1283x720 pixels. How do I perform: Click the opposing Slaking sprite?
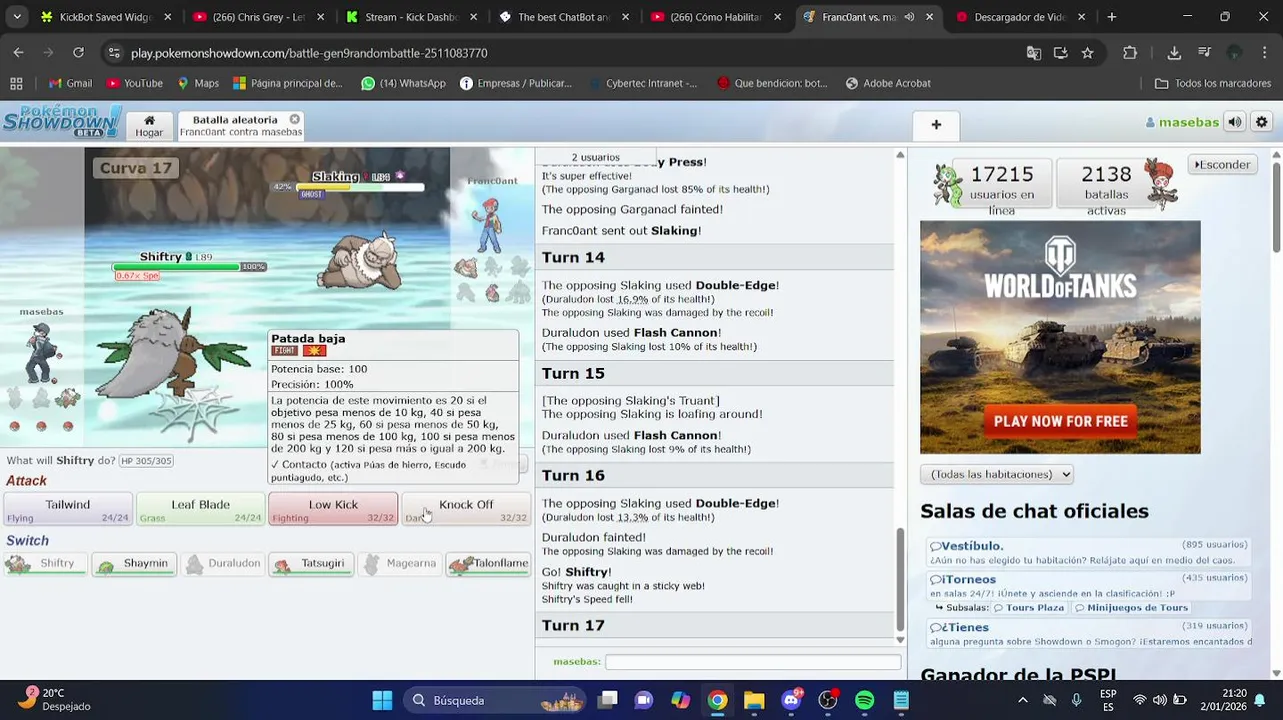[360, 260]
